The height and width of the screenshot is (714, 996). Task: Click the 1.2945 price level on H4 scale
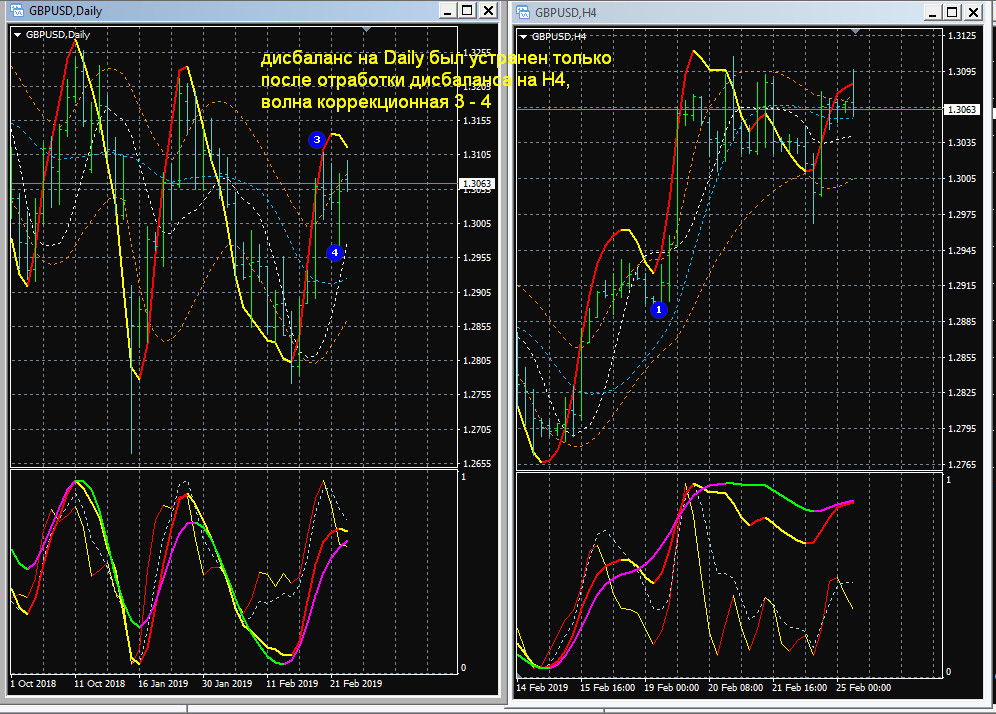click(x=962, y=250)
